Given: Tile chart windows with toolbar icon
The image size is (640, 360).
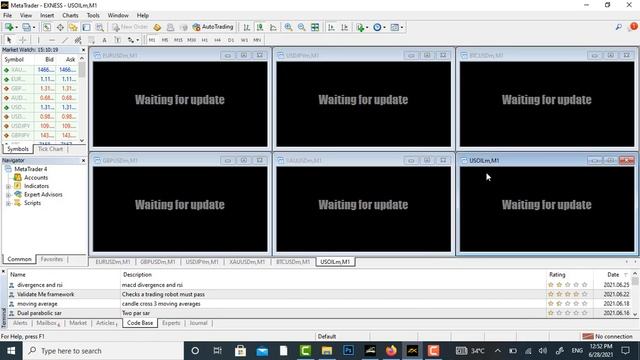Looking at the screenshot, I should pos(315,27).
